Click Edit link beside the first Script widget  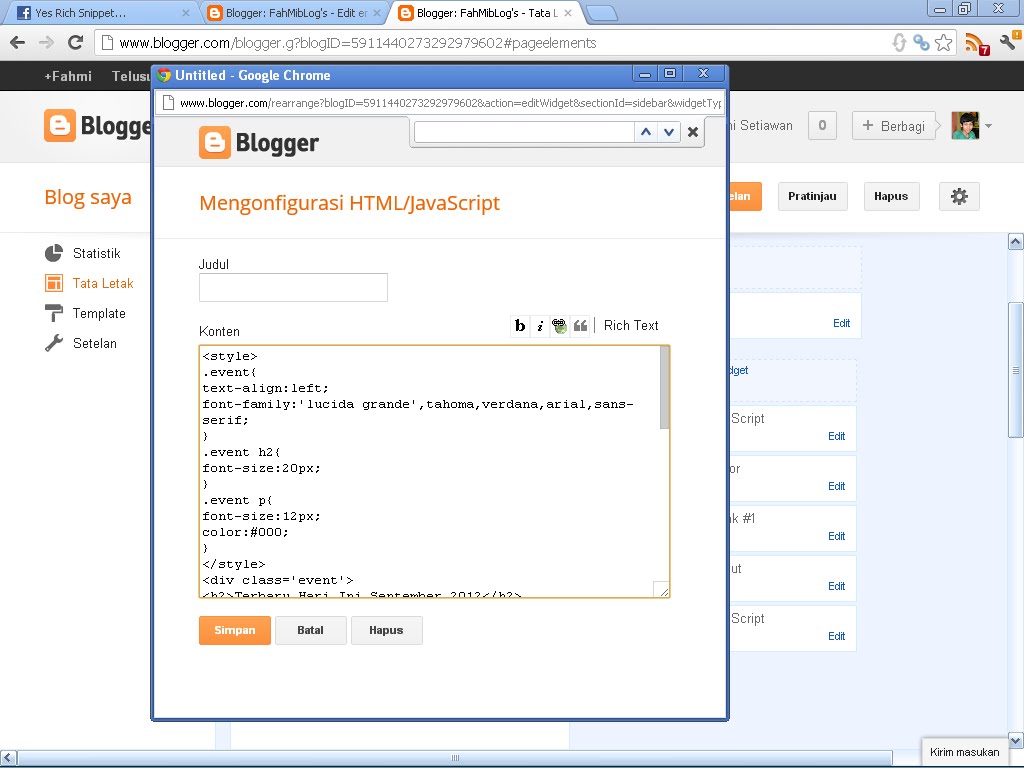coord(837,436)
